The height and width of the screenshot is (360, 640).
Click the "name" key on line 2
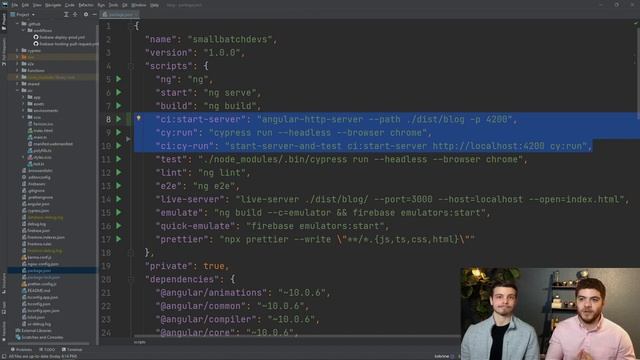(160, 39)
